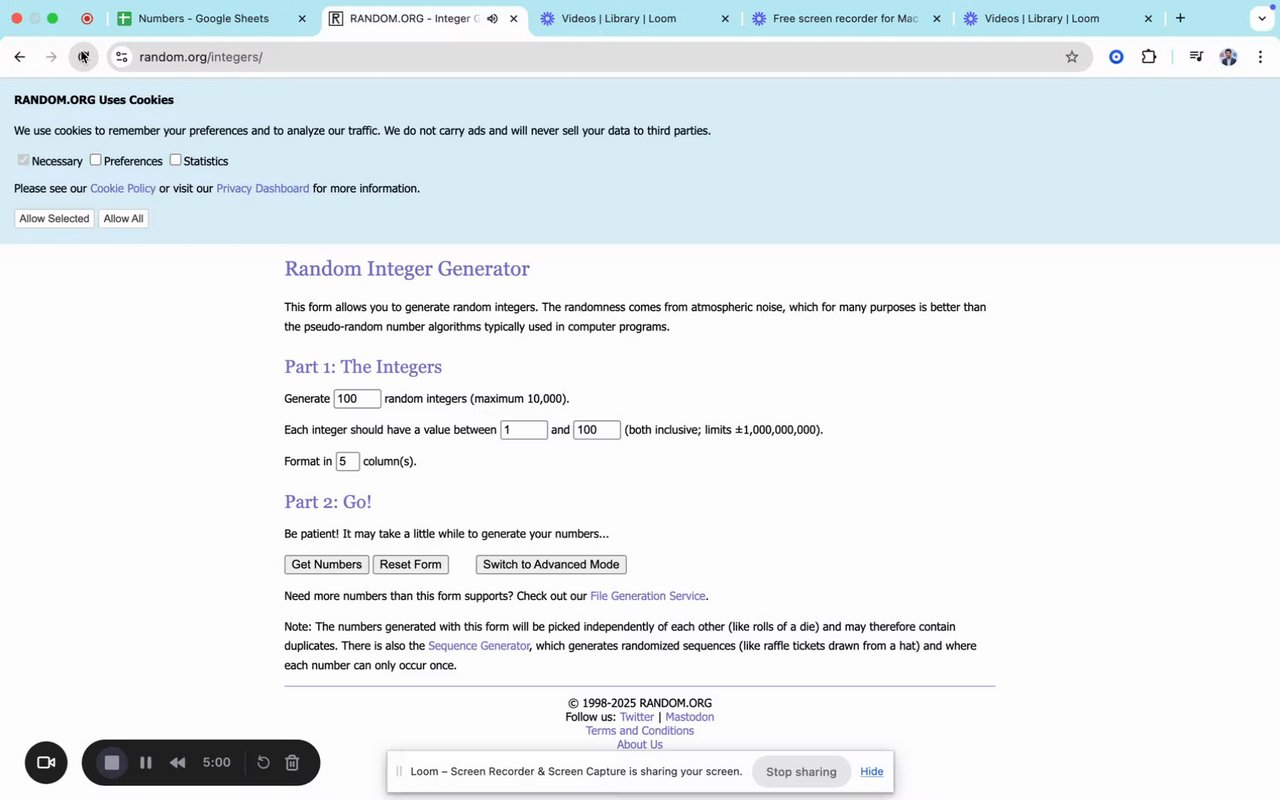
Task: Click the address bar URL field
Action: (600, 57)
